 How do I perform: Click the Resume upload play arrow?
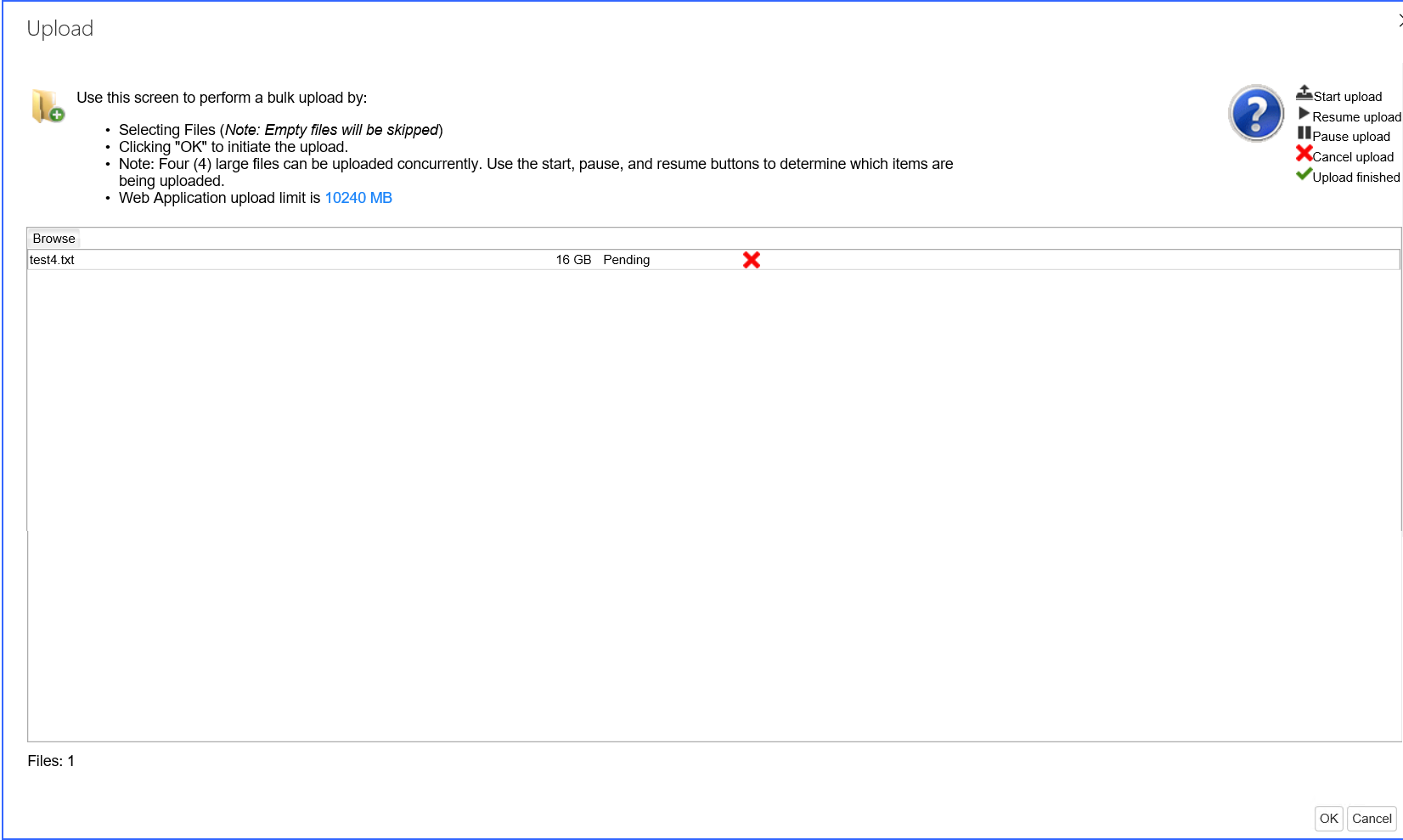click(x=1304, y=113)
